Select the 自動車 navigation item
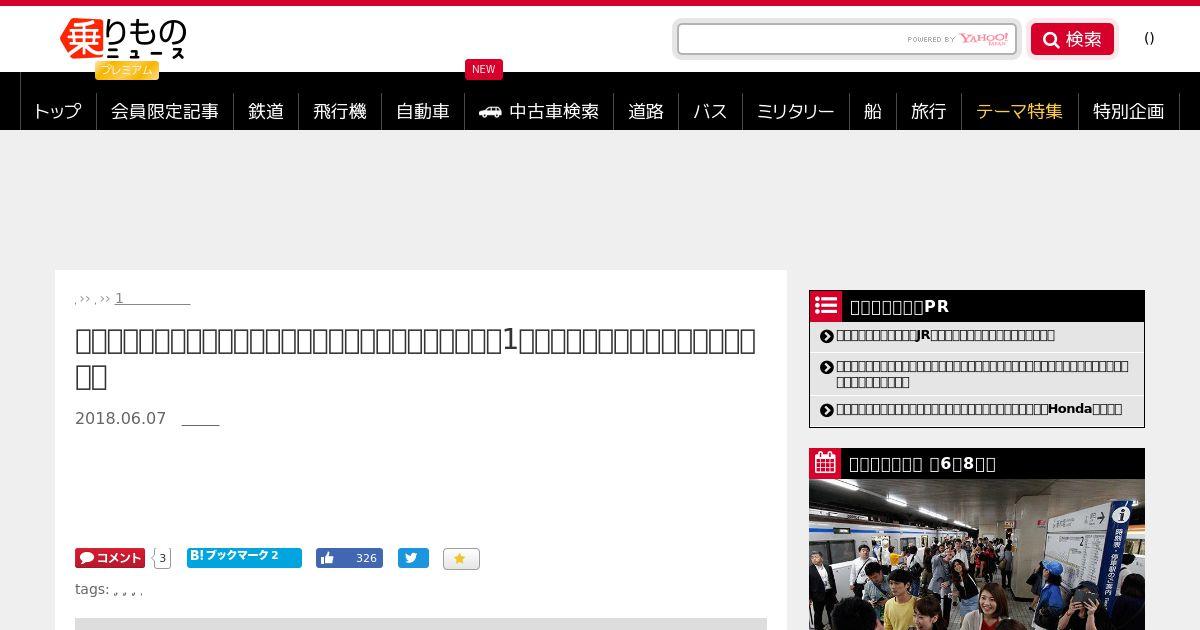Image resolution: width=1200 pixels, height=630 pixels. (x=423, y=111)
